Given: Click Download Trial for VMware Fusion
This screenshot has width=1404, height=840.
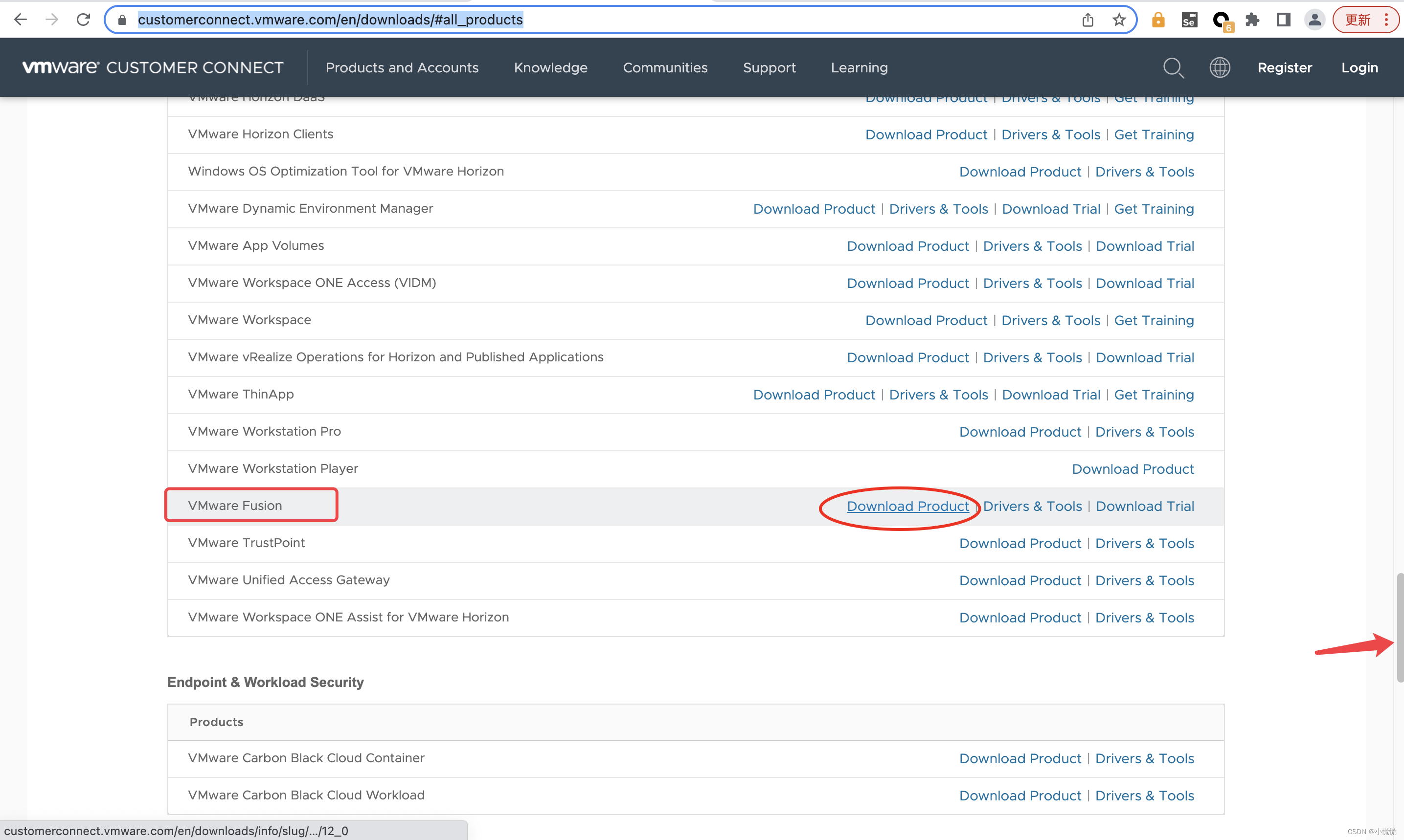Looking at the screenshot, I should [1145, 507].
